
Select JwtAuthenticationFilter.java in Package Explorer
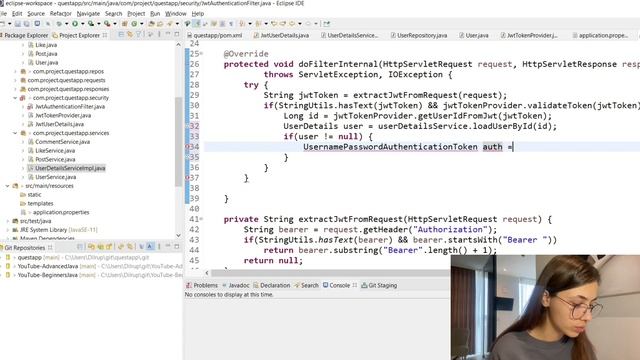70,107
